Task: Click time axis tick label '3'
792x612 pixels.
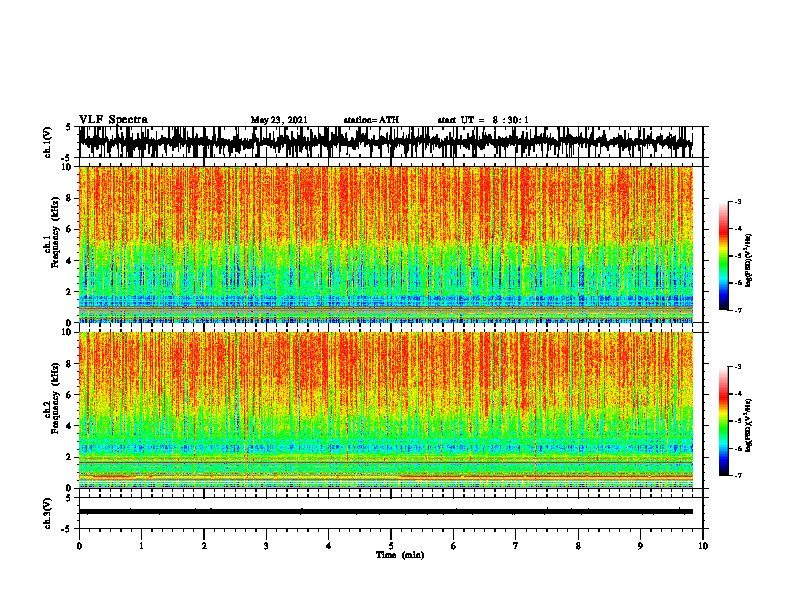Action: (x=266, y=546)
